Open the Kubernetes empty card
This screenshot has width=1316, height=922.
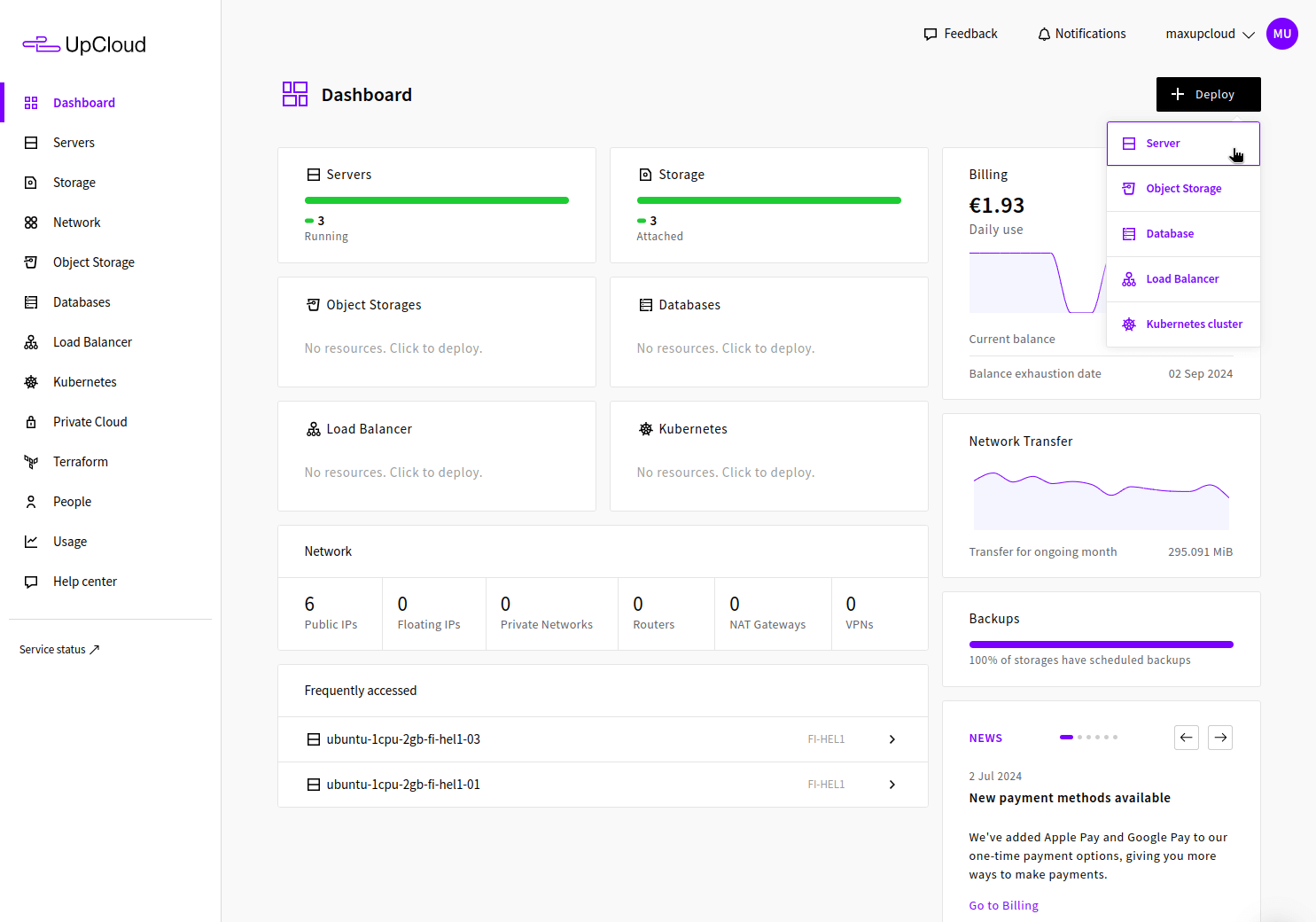coord(769,457)
